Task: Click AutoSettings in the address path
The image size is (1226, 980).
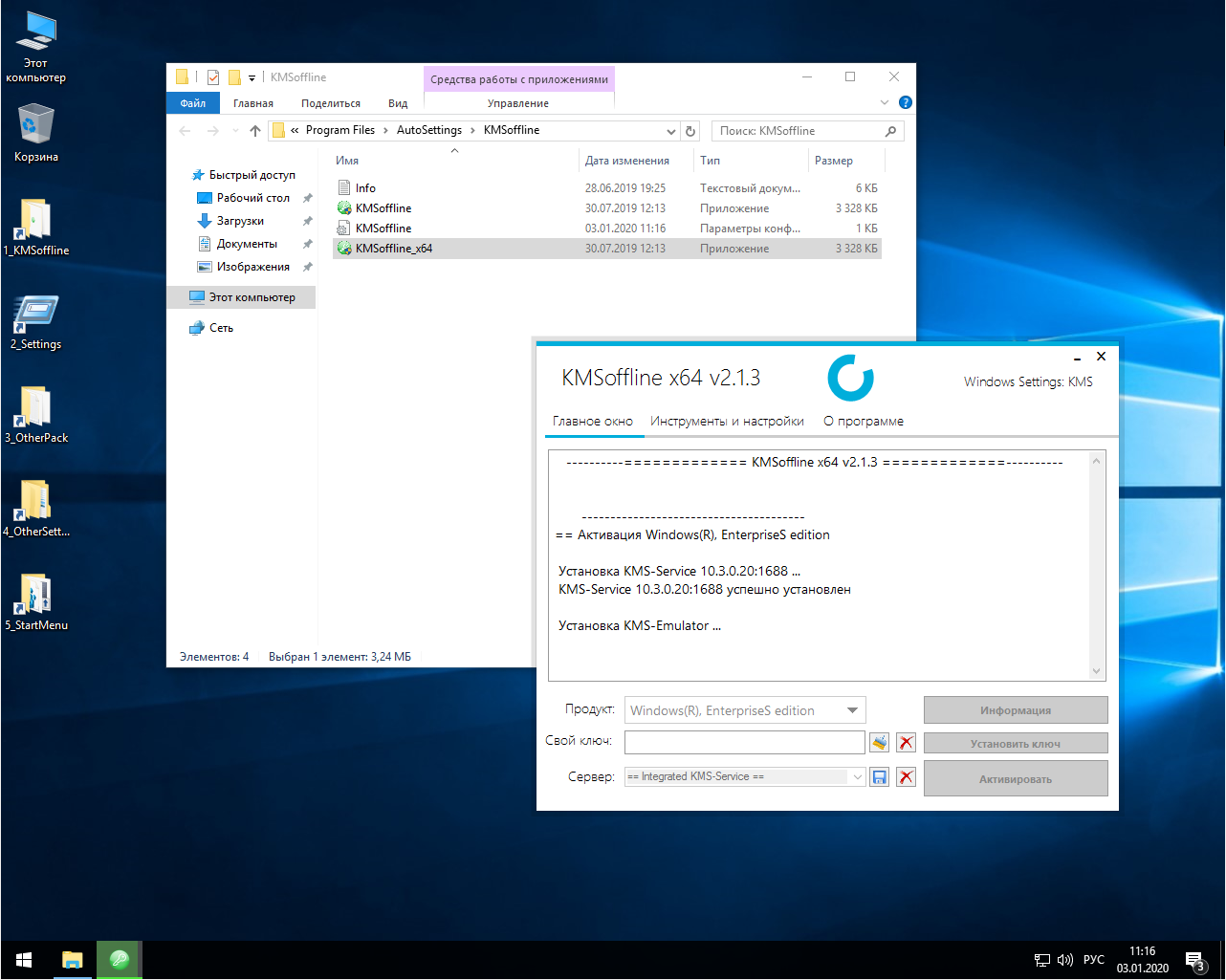Action: pos(429,130)
